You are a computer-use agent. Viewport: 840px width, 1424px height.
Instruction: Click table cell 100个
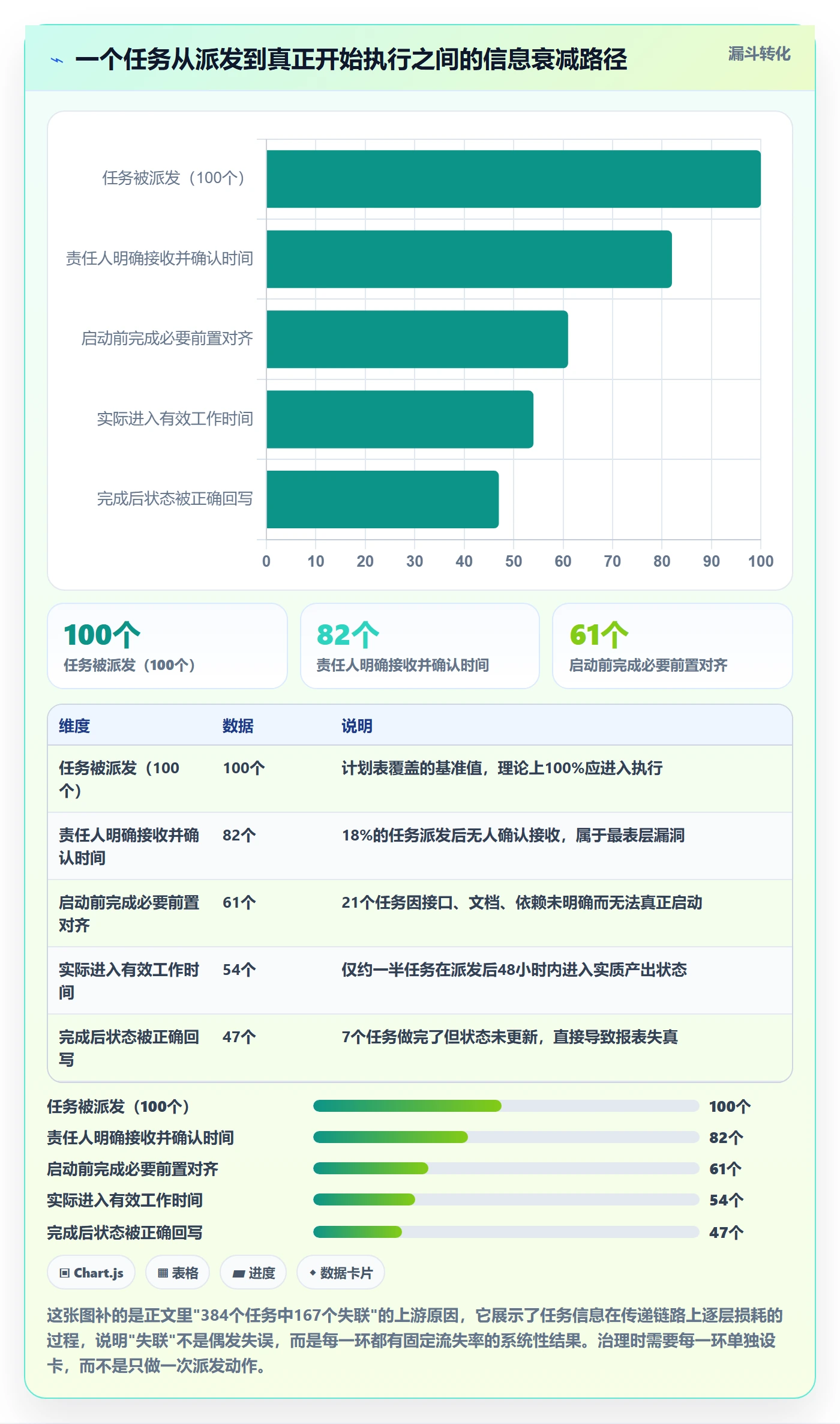click(244, 768)
